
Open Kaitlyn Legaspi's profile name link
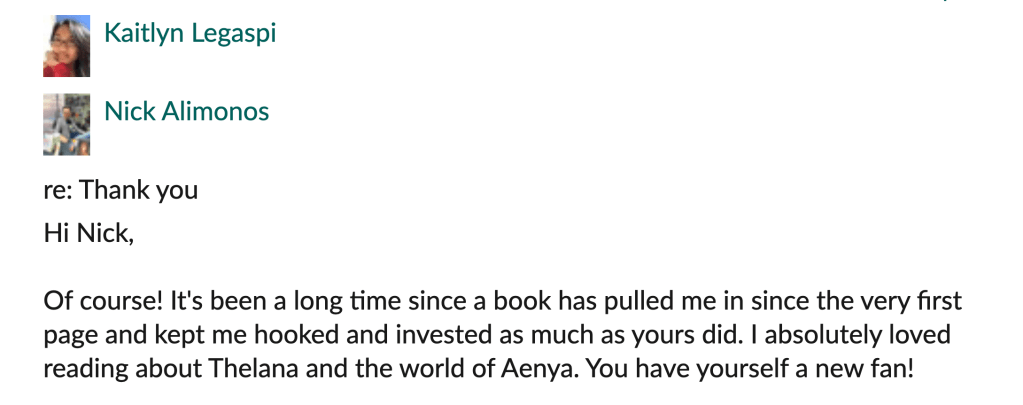[190, 33]
